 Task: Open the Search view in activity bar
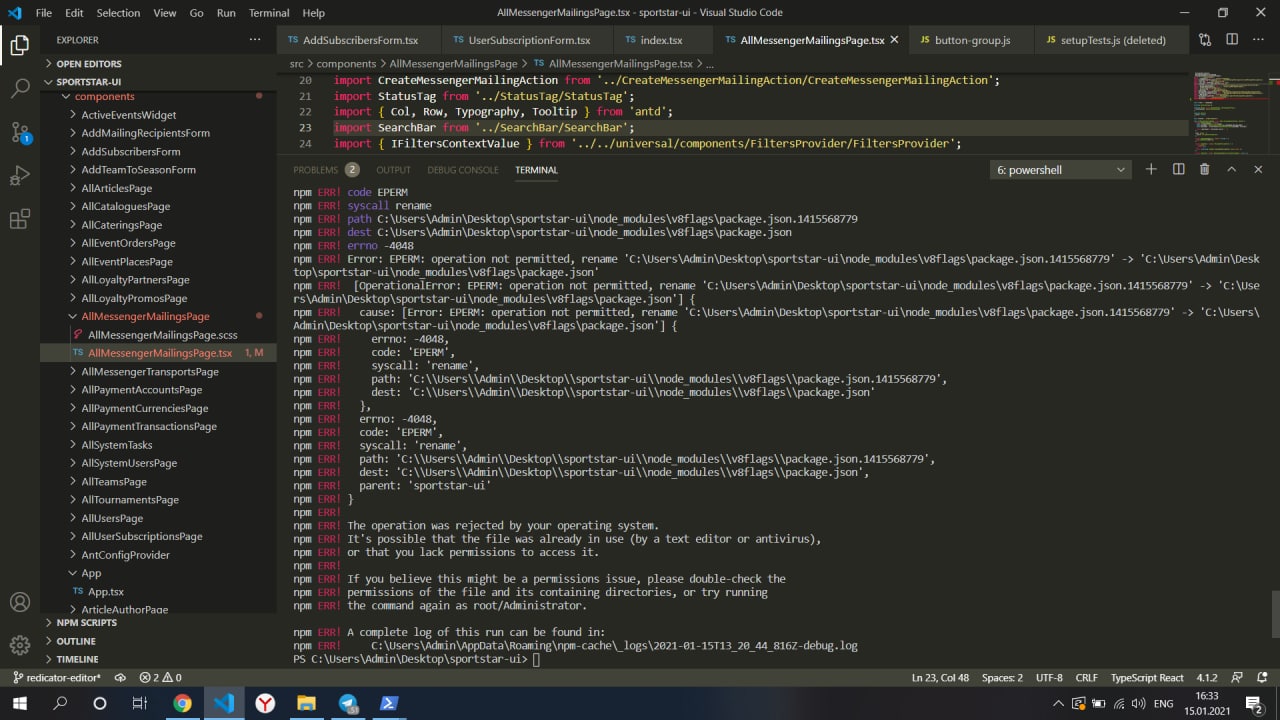[19, 88]
